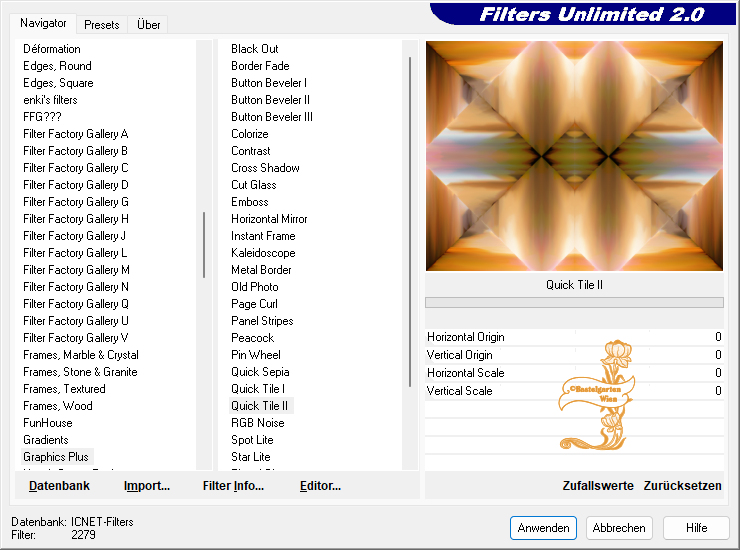Choose Peacock filter
740x550 pixels.
tap(252, 338)
